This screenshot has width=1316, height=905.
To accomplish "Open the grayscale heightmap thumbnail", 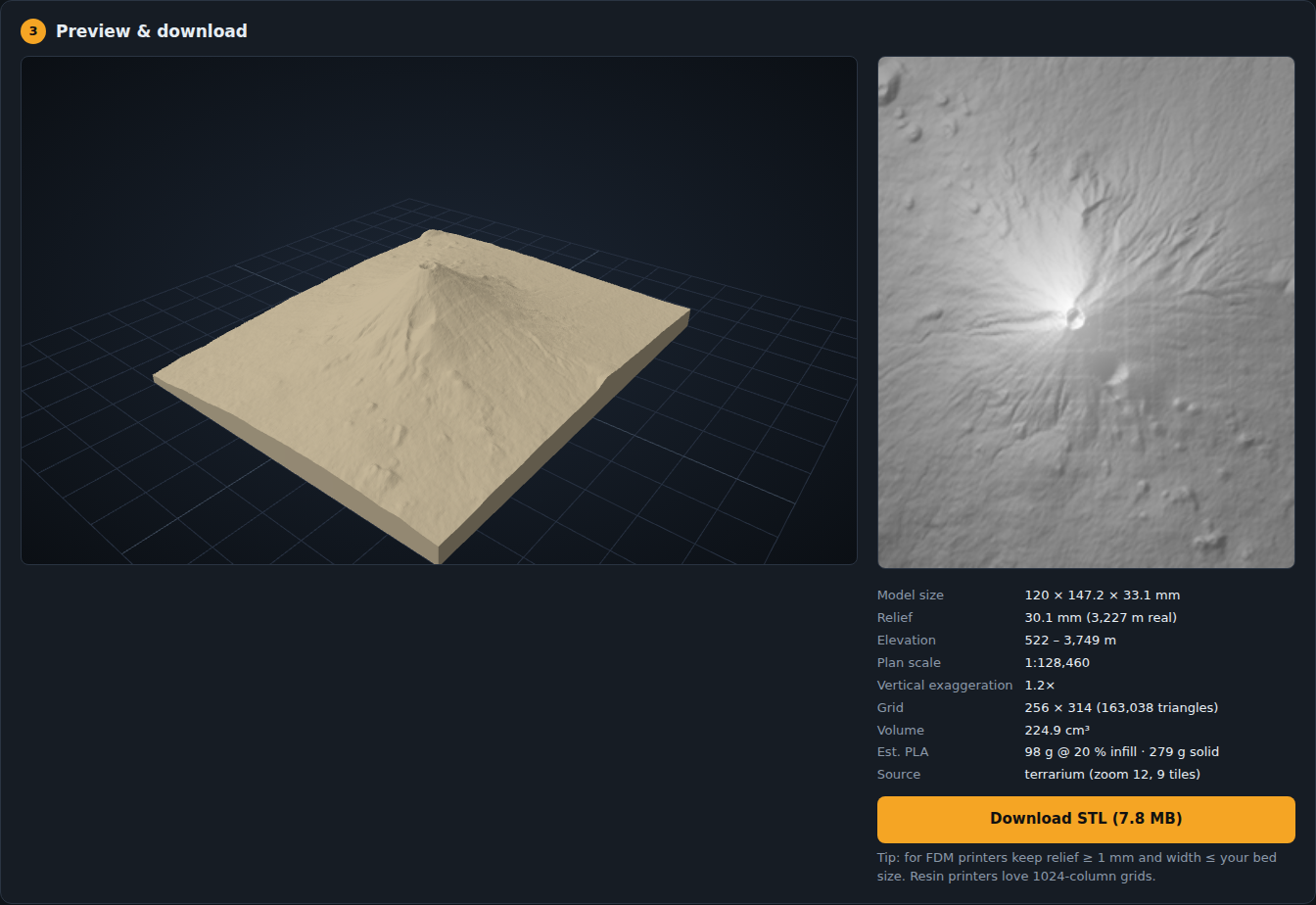I will (x=1086, y=312).
